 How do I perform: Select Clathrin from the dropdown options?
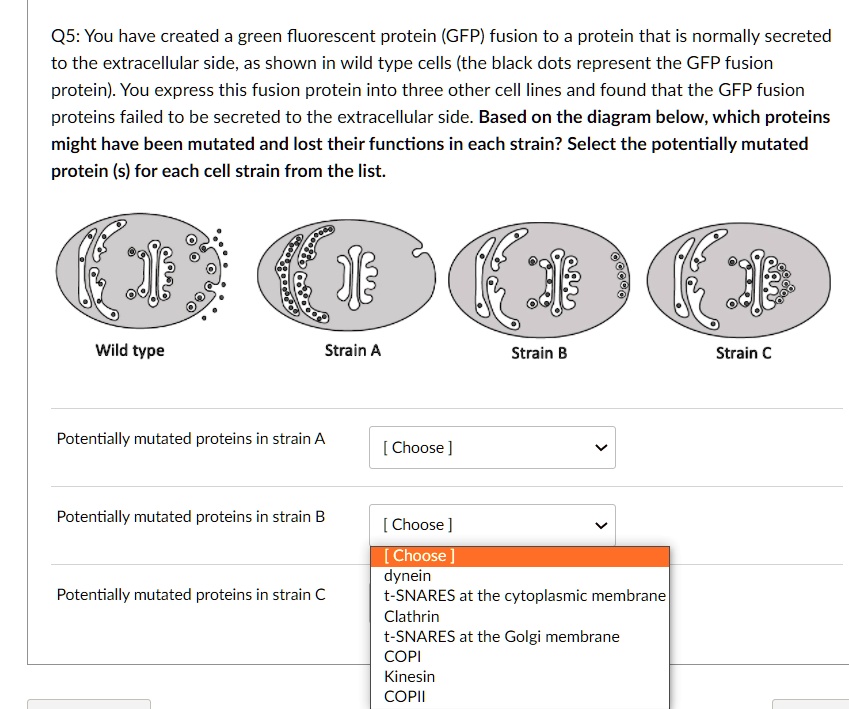click(411, 616)
